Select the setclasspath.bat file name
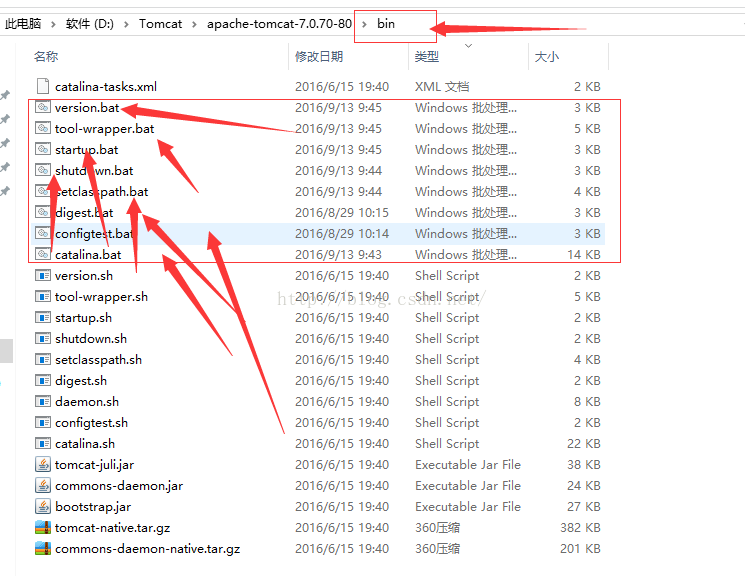 coord(102,192)
